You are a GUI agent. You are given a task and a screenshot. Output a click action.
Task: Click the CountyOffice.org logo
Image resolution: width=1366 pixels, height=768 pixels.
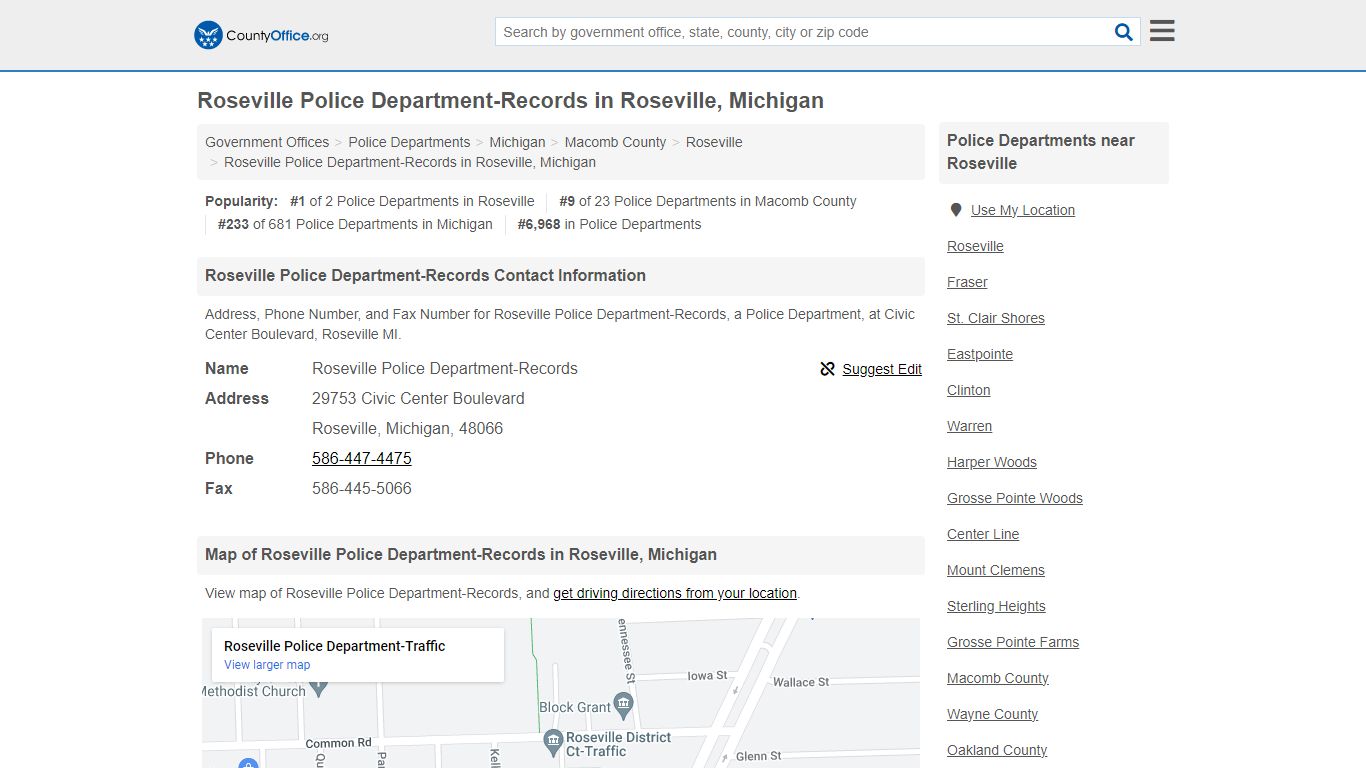[261, 35]
